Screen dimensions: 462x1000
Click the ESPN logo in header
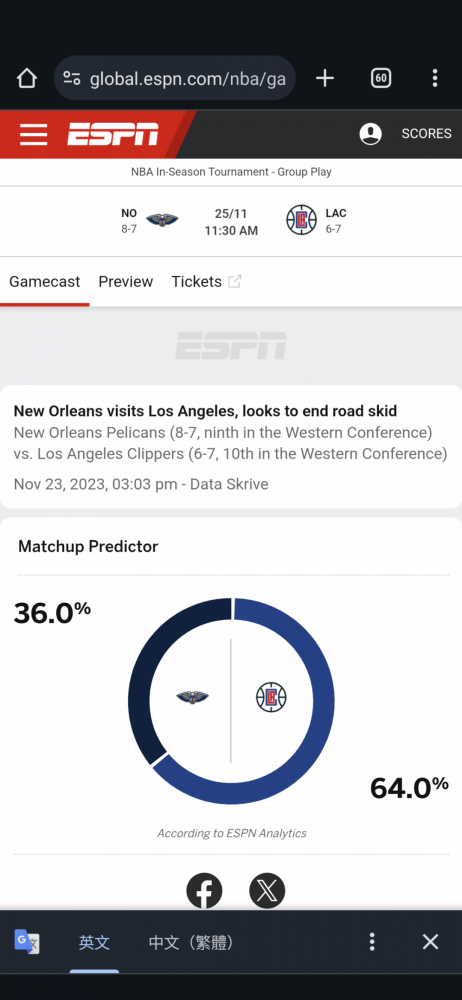[113, 134]
